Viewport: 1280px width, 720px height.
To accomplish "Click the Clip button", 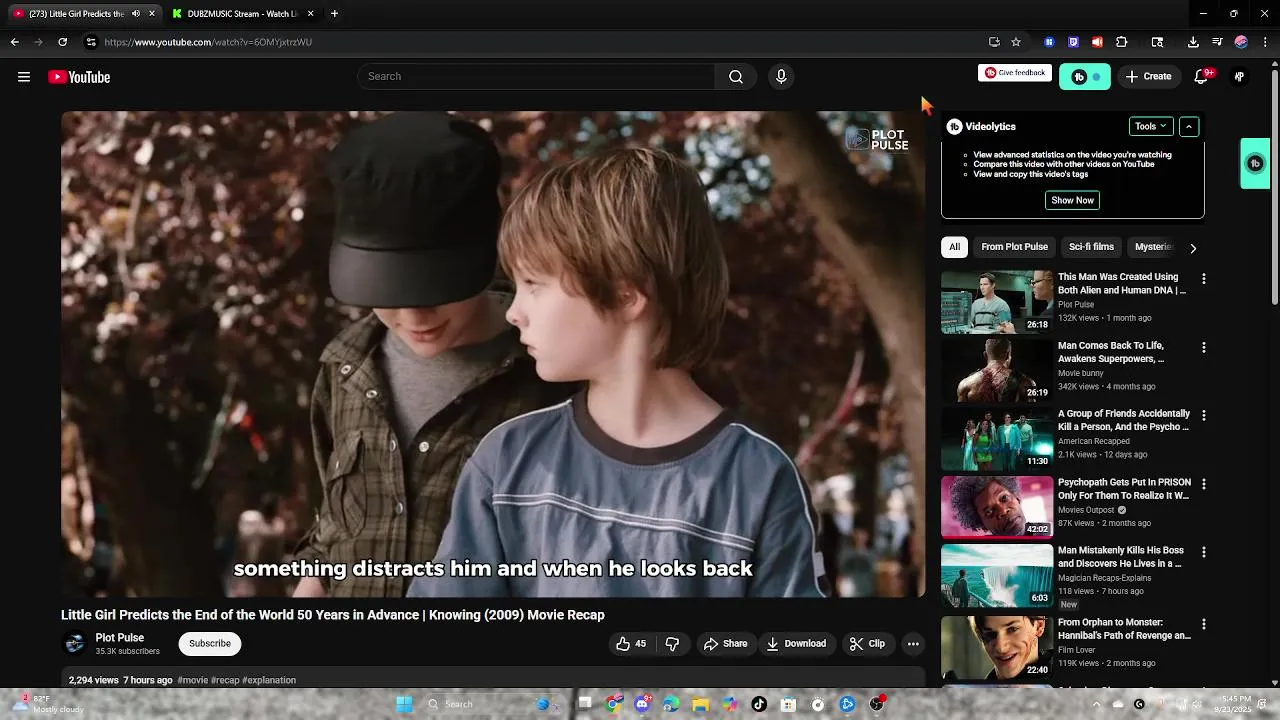I will coord(867,644).
